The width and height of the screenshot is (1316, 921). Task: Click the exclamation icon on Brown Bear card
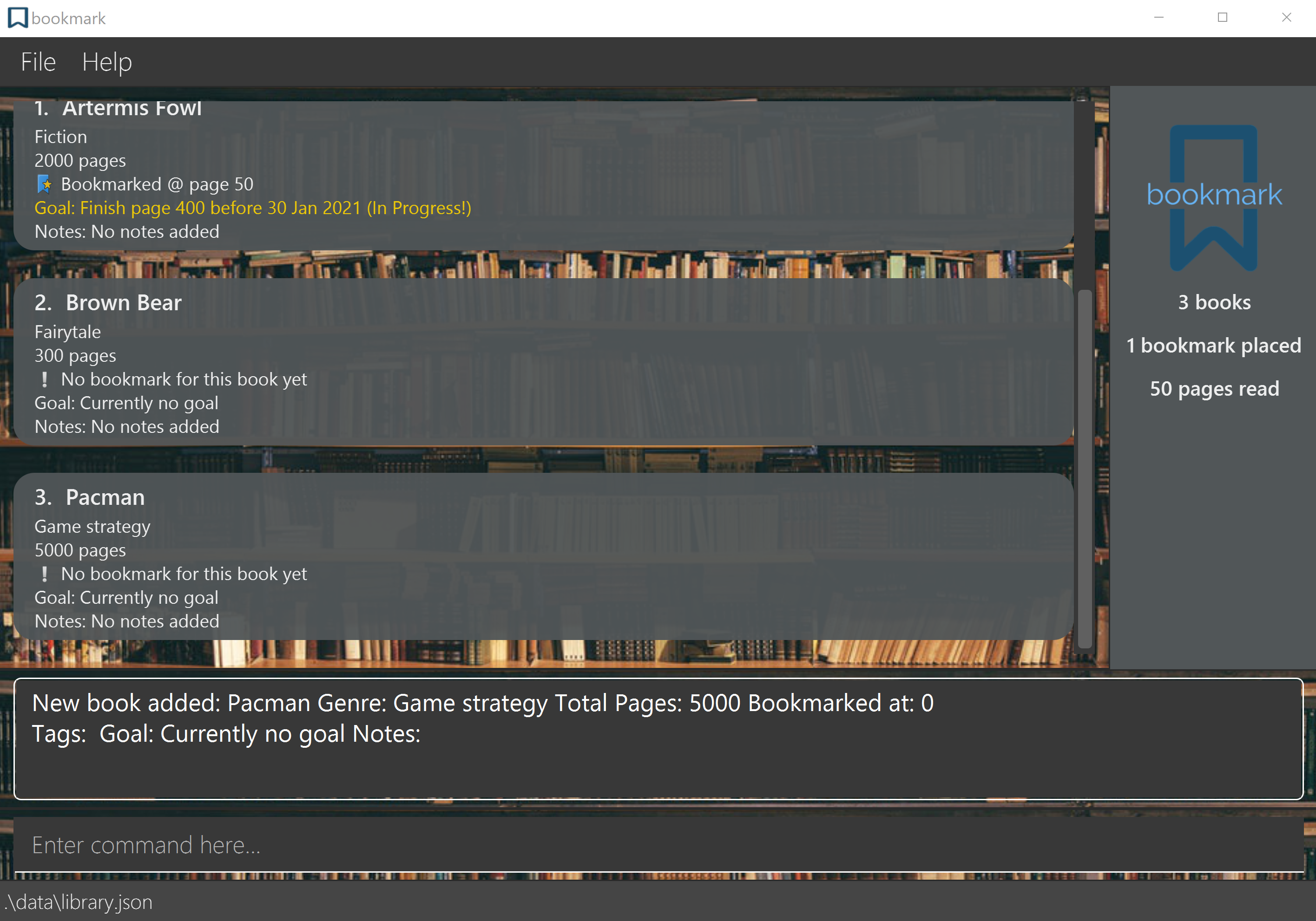pos(45,379)
